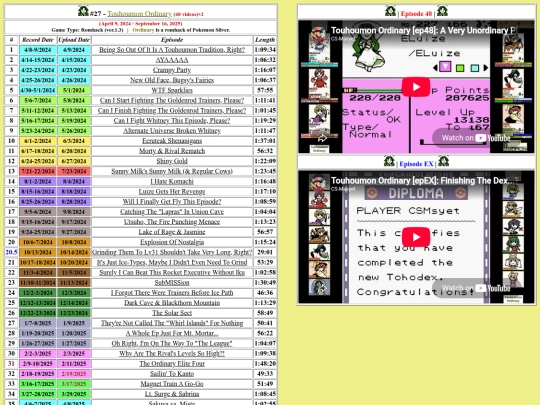This screenshot has height=405, width=540.
Task: Click the 'Episode EX' label text
Action: [416, 164]
